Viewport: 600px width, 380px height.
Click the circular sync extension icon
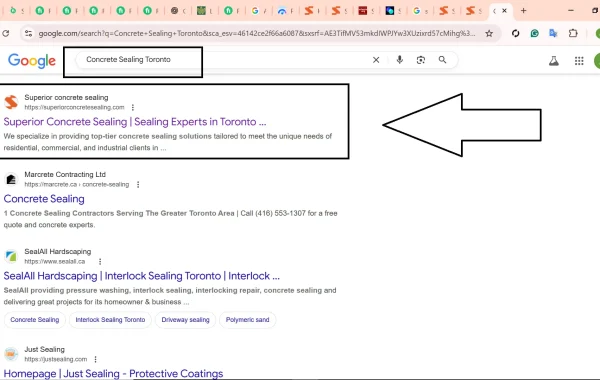[515, 34]
